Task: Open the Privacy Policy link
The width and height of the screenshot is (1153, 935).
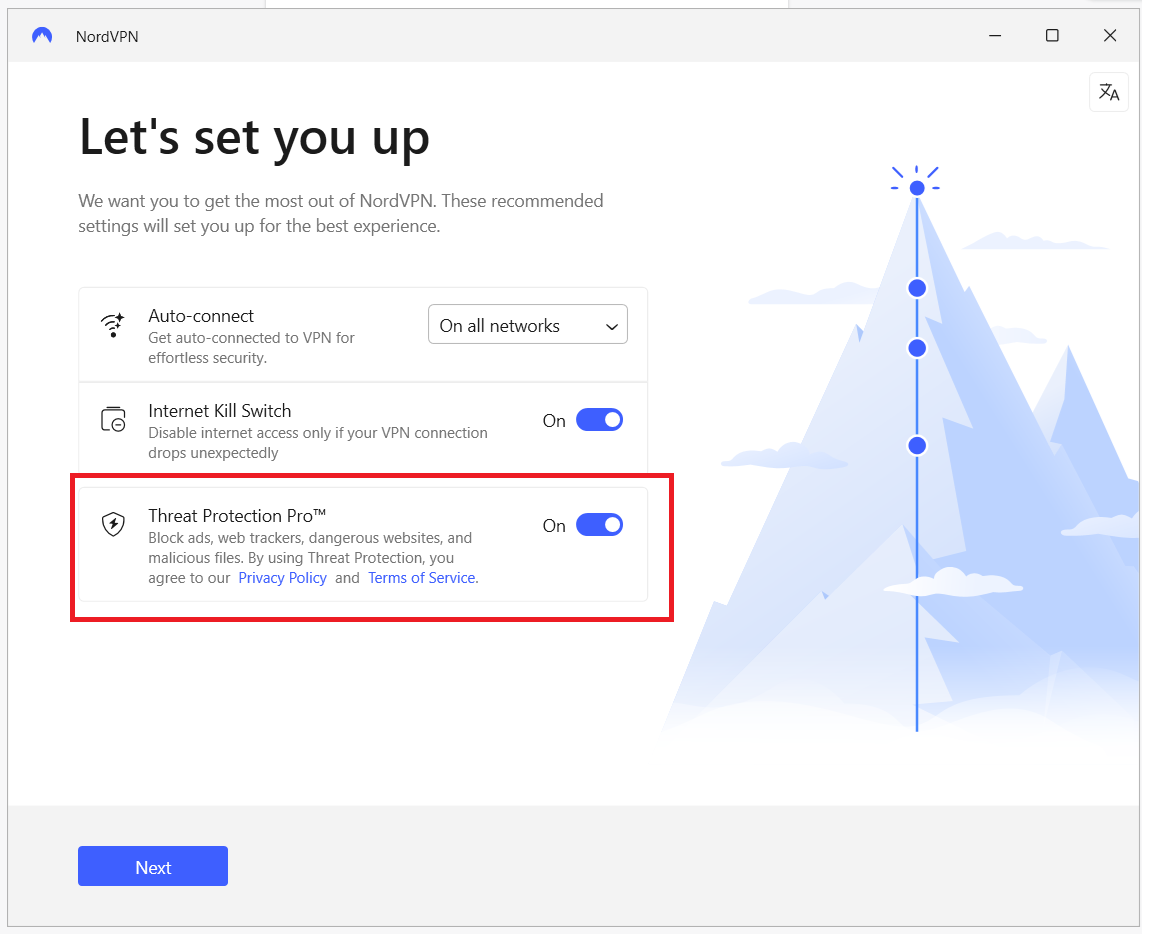Action: coord(282,578)
